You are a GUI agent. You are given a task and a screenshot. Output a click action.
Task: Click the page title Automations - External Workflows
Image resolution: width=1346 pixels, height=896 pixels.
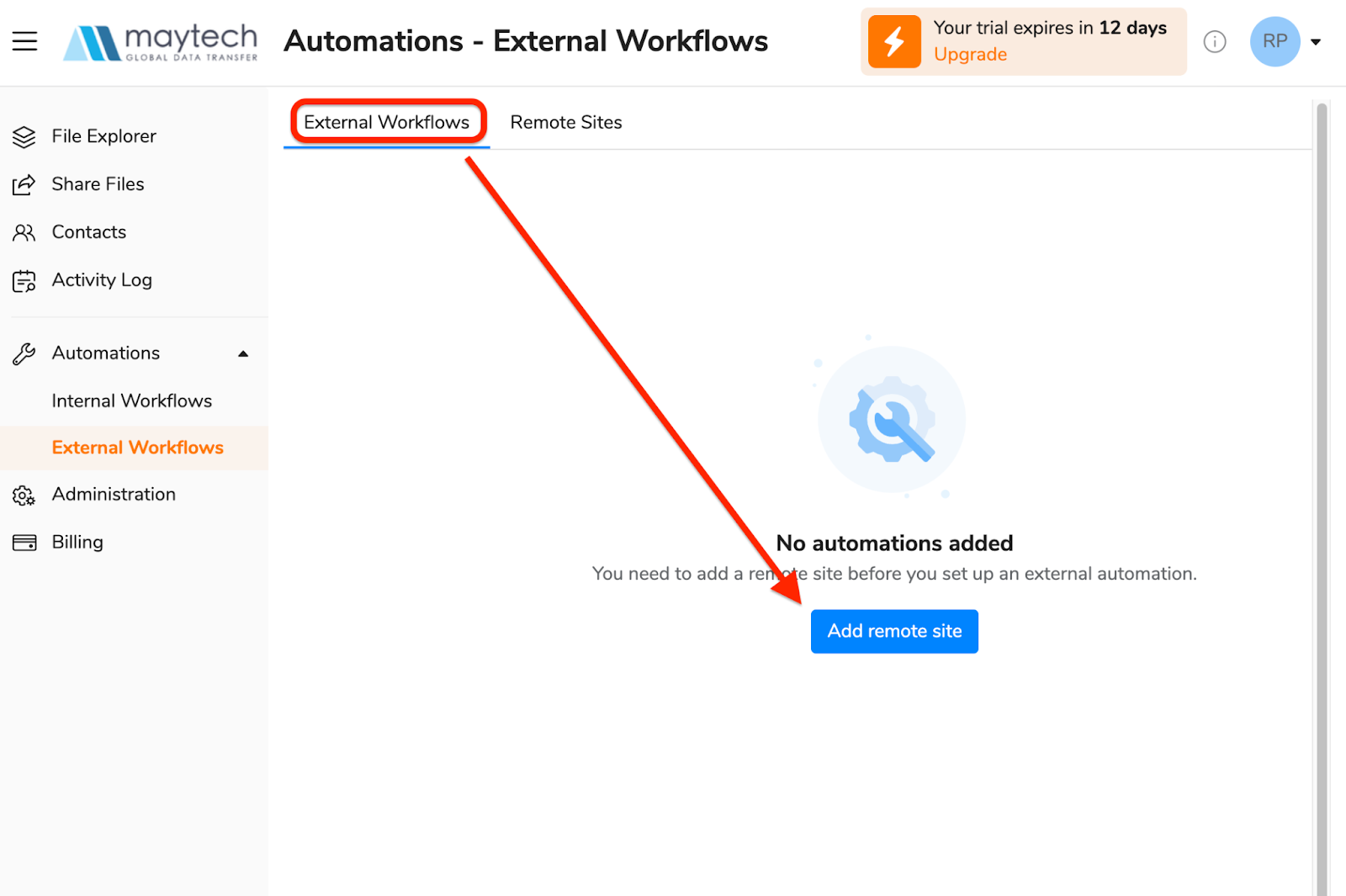[x=526, y=41]
